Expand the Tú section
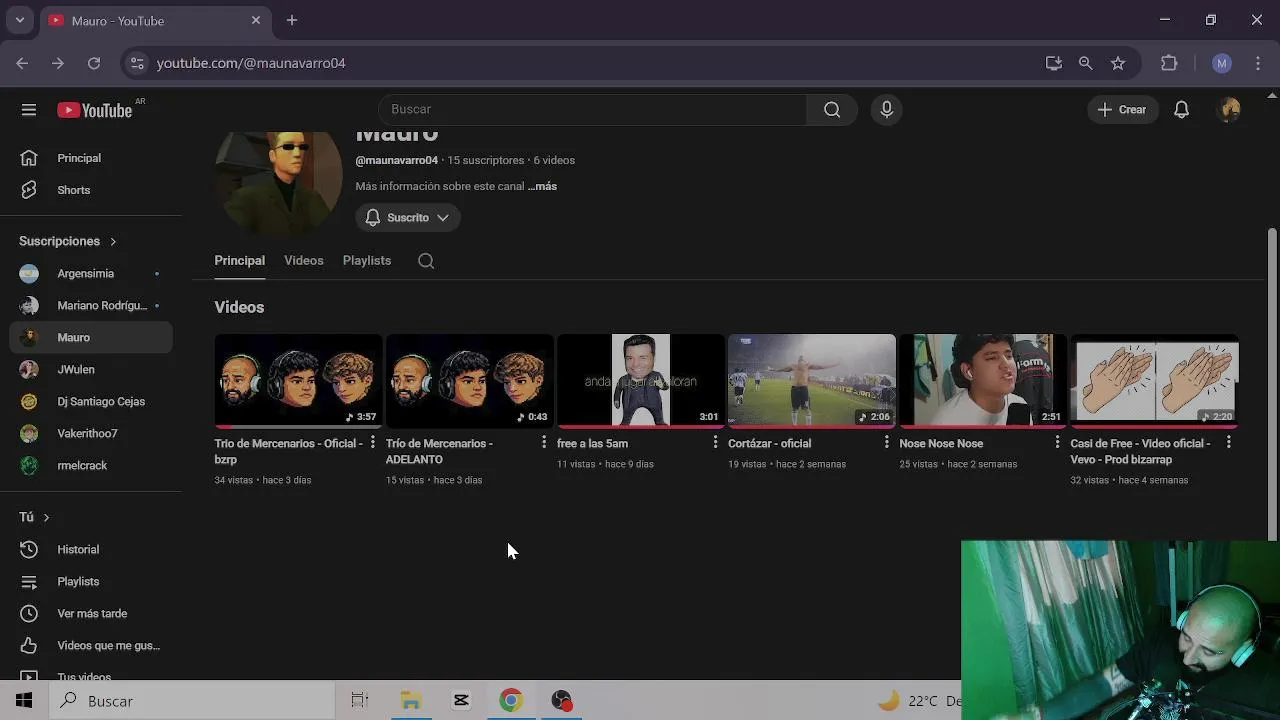This screenshot has width=1280, height=720. coord(35,517)
